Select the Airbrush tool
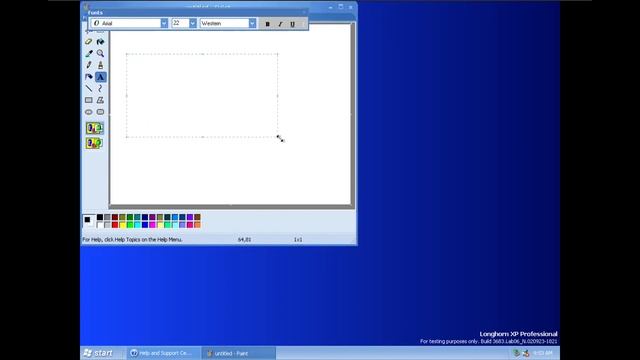Viewport: 640px width, 360px height. [x=89, y=77]
